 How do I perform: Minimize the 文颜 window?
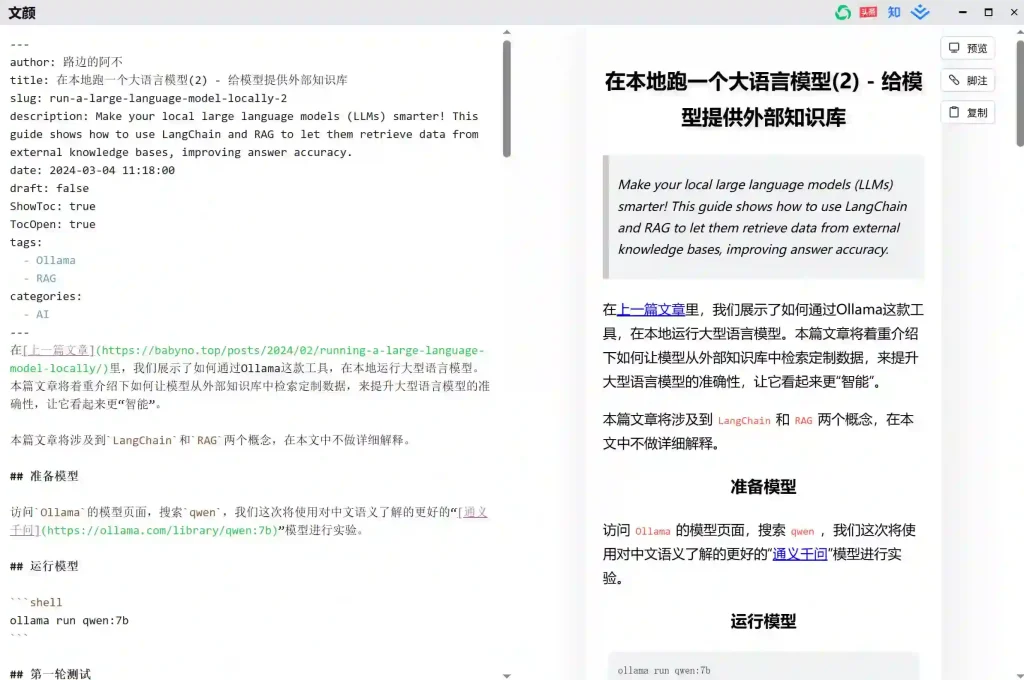pyautogui.click(x=963, y=12)
